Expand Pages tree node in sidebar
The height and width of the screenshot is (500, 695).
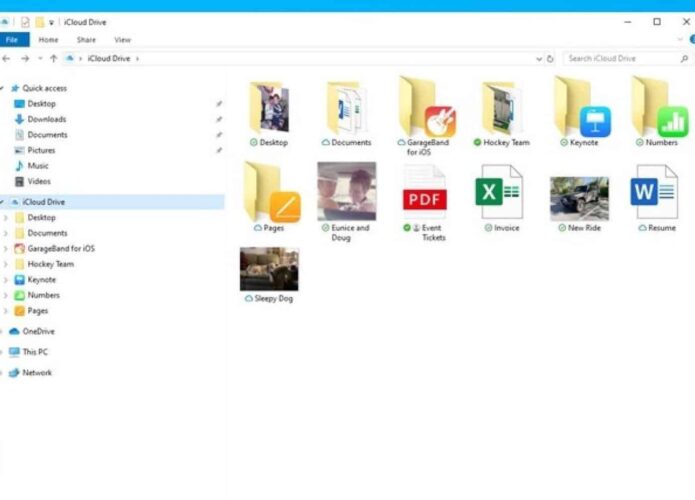[x=6, y=311]
